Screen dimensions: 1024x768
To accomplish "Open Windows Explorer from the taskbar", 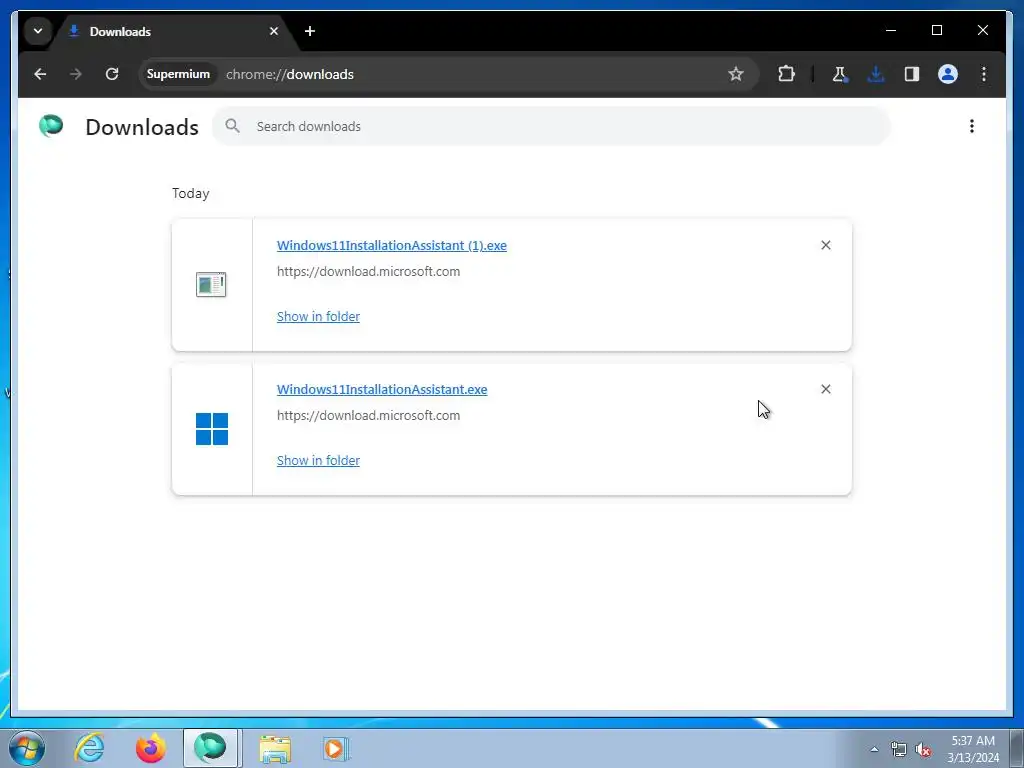I will tap(275, 748).
